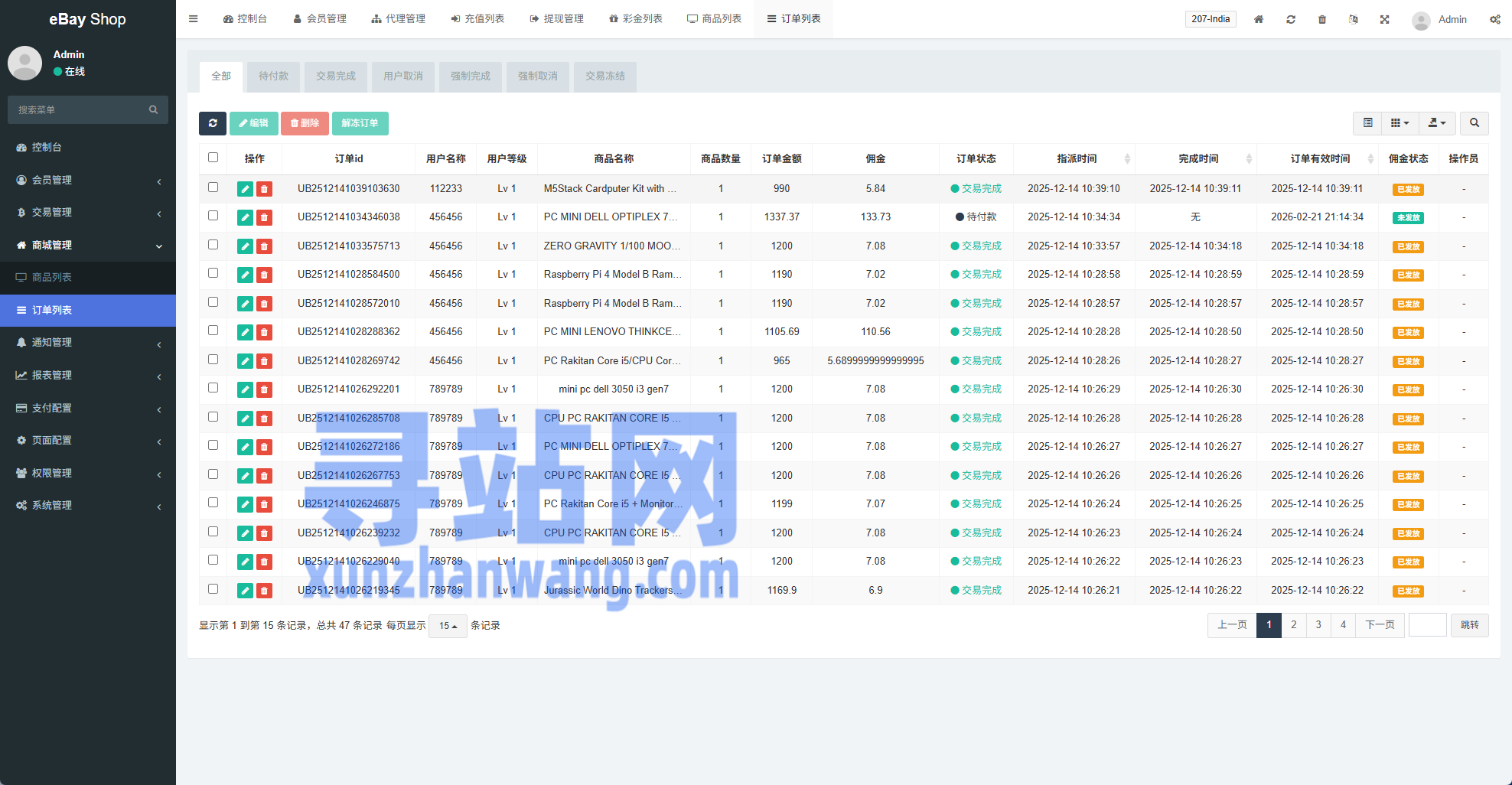Screen dimensions: 1512x785
Task: Open the columns visibility dropdown
Action: (1400, 123)
